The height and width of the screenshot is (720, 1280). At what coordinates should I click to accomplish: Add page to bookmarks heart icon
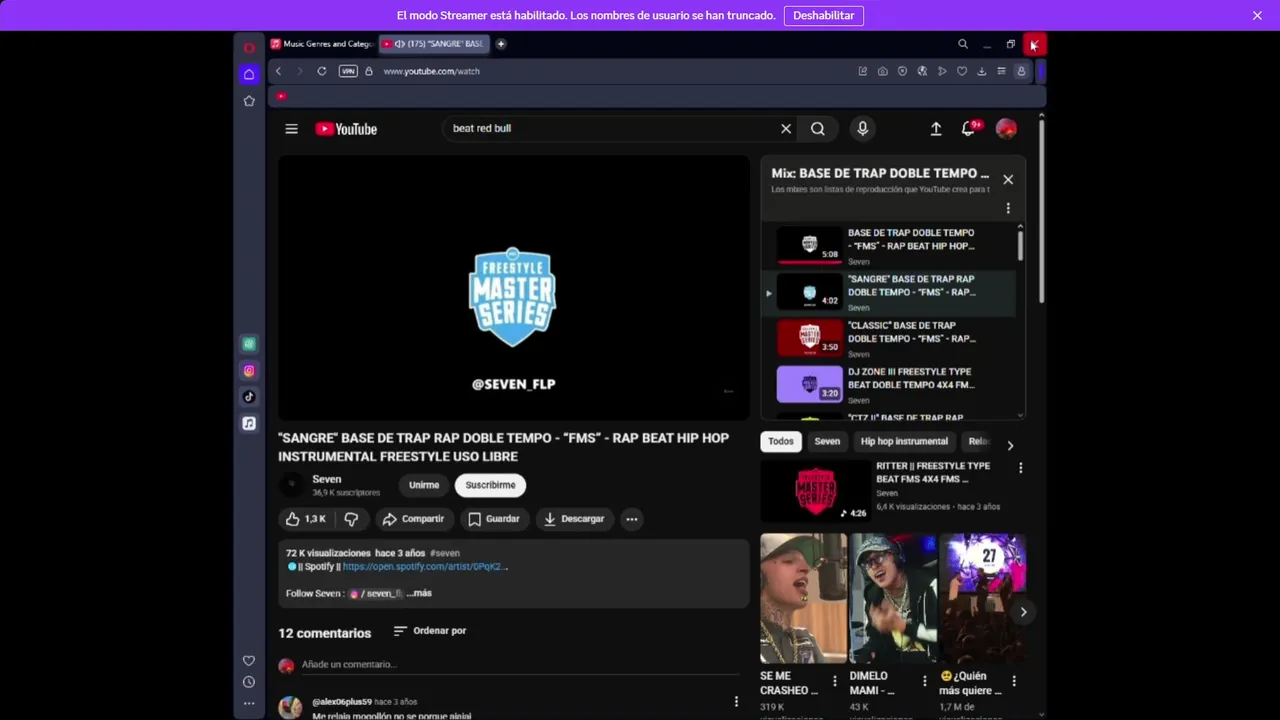coord(962,71)
